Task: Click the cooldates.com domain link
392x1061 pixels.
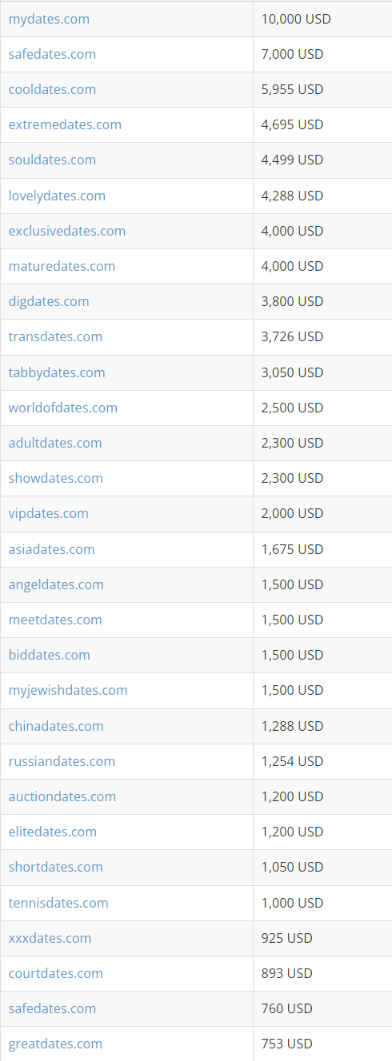Action: (52, 89)
